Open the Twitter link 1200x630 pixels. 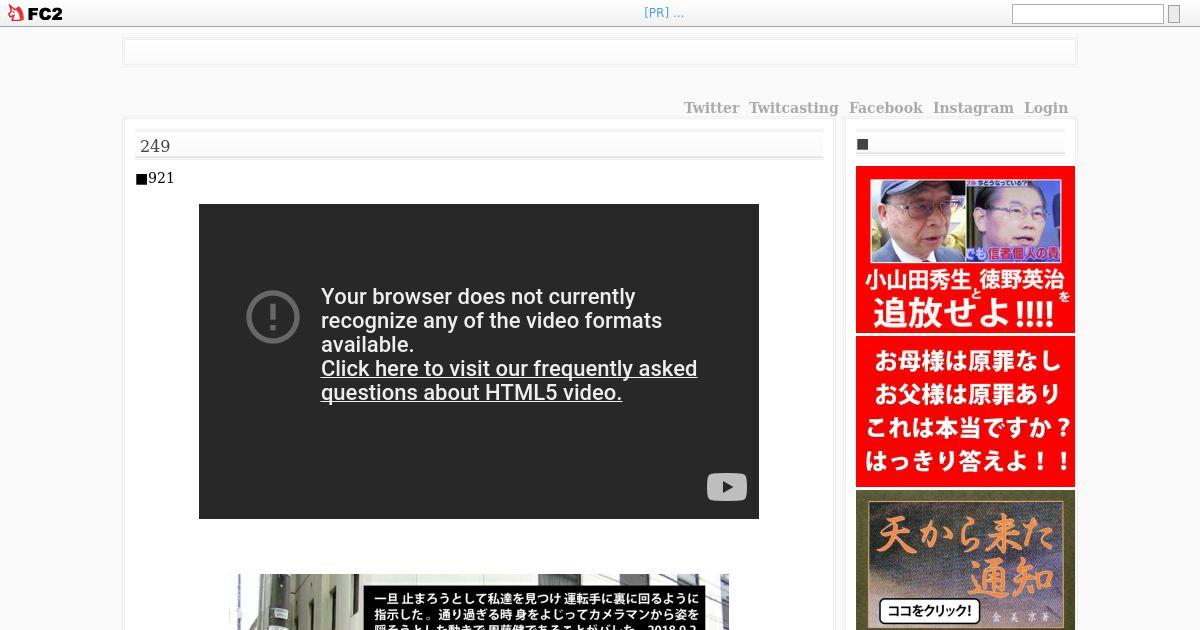pyautogui.click(x=711, y=108)
